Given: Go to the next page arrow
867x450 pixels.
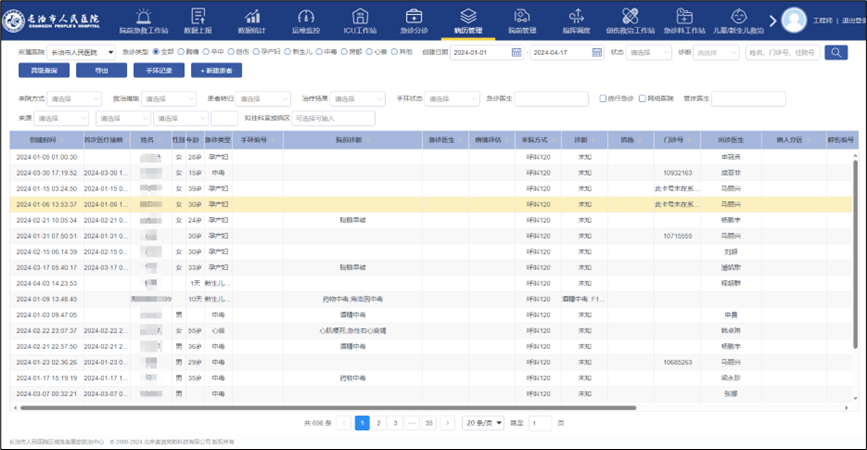Looking at the screenshot, I should click(x=447, y=423).
